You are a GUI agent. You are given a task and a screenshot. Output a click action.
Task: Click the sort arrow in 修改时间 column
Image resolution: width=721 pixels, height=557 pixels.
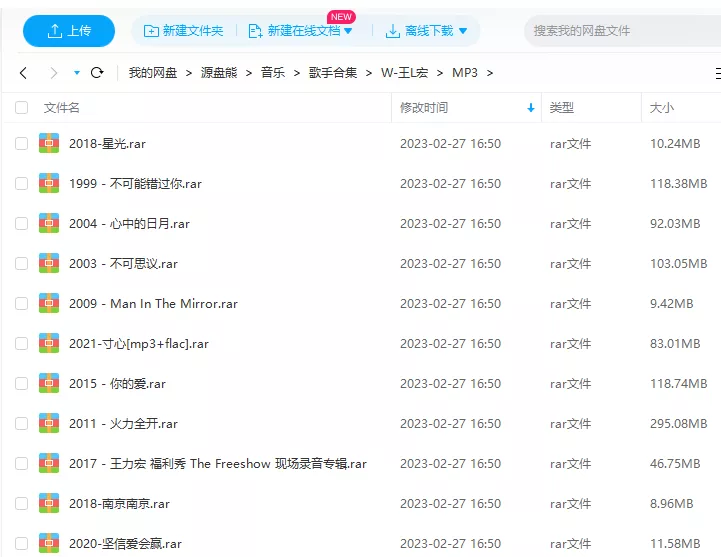click(530, 108)
